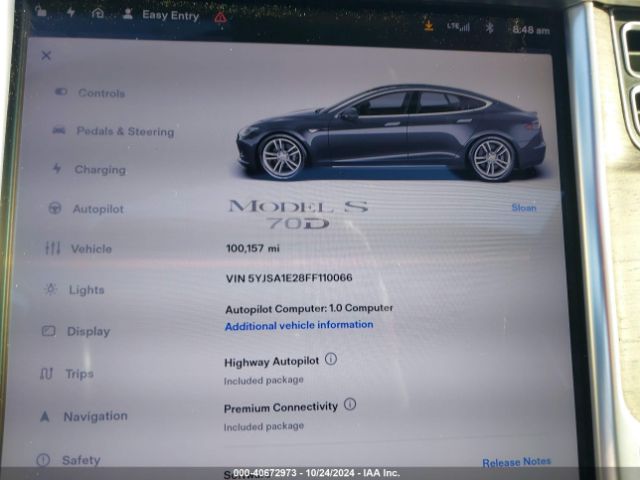Tap the 8:48 am clock
The image size is (640, 480).
tap(531, 30)
